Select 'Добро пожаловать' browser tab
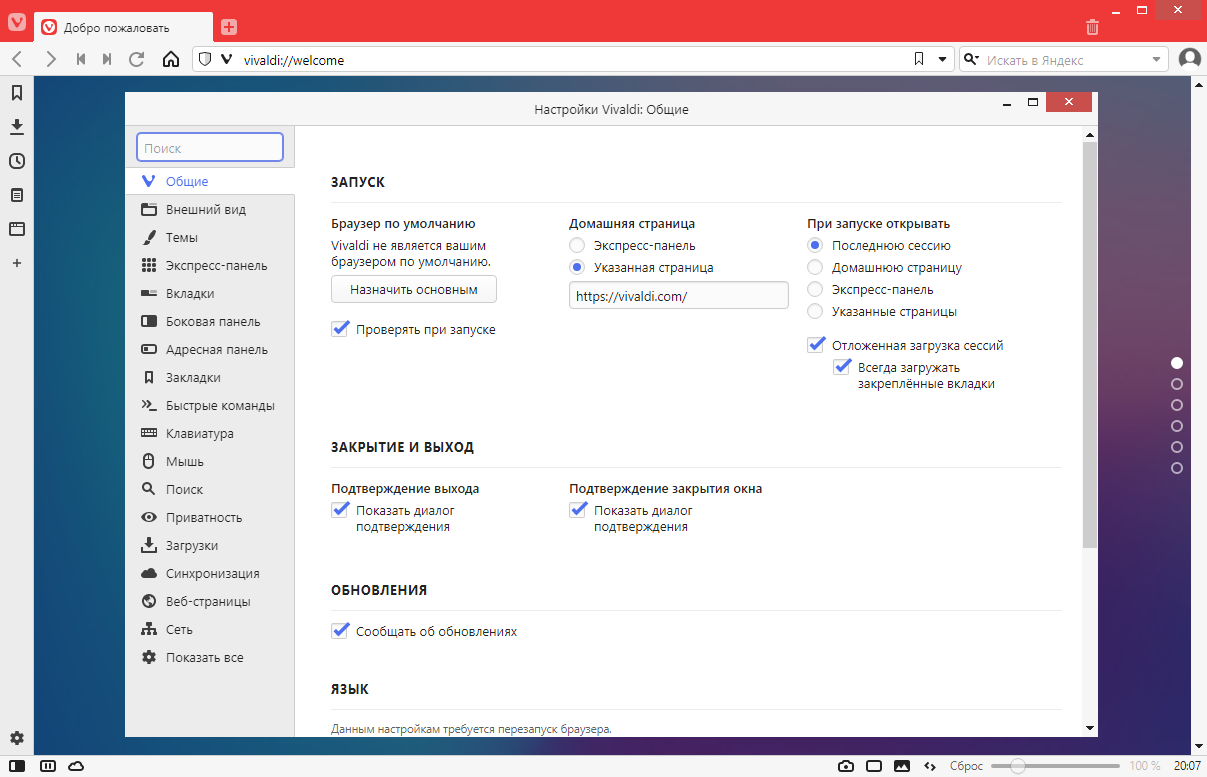Image resolution: width=1207 pixels, height=777 pixels. pos(124,27)
